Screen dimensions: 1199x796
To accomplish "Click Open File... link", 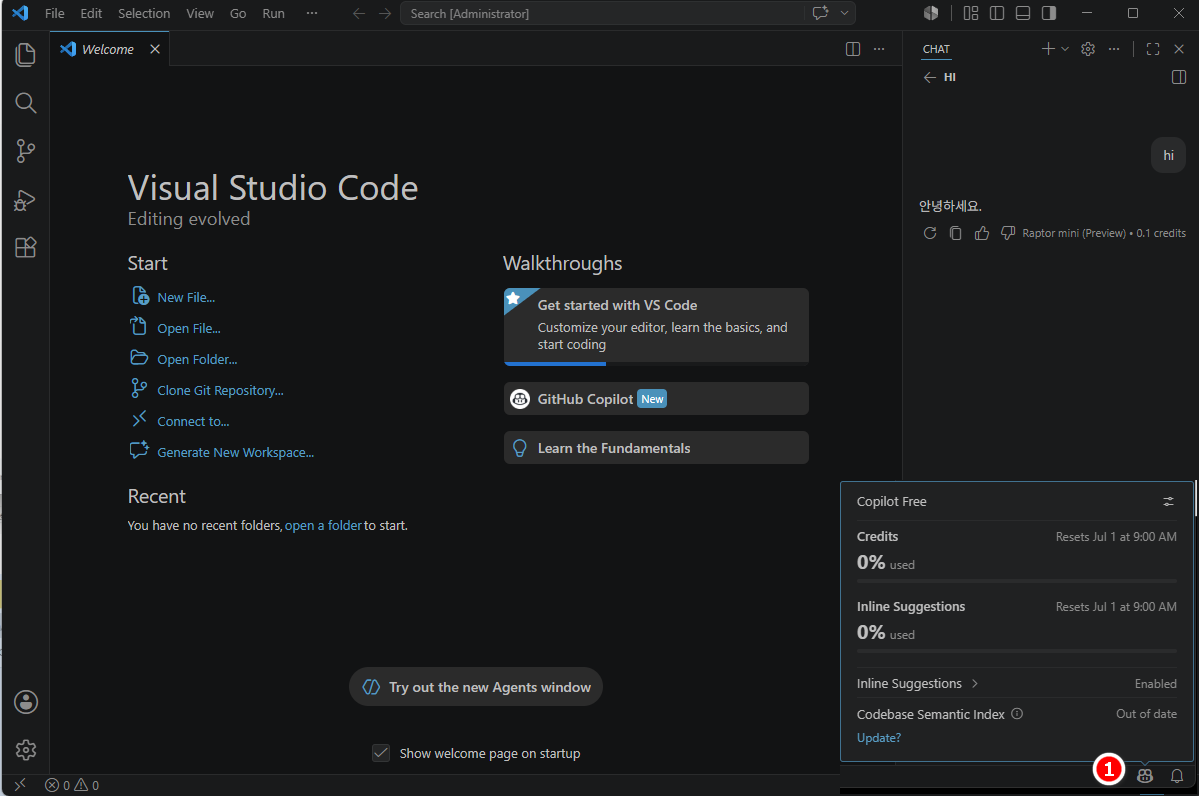I will [x=189, y=328].
